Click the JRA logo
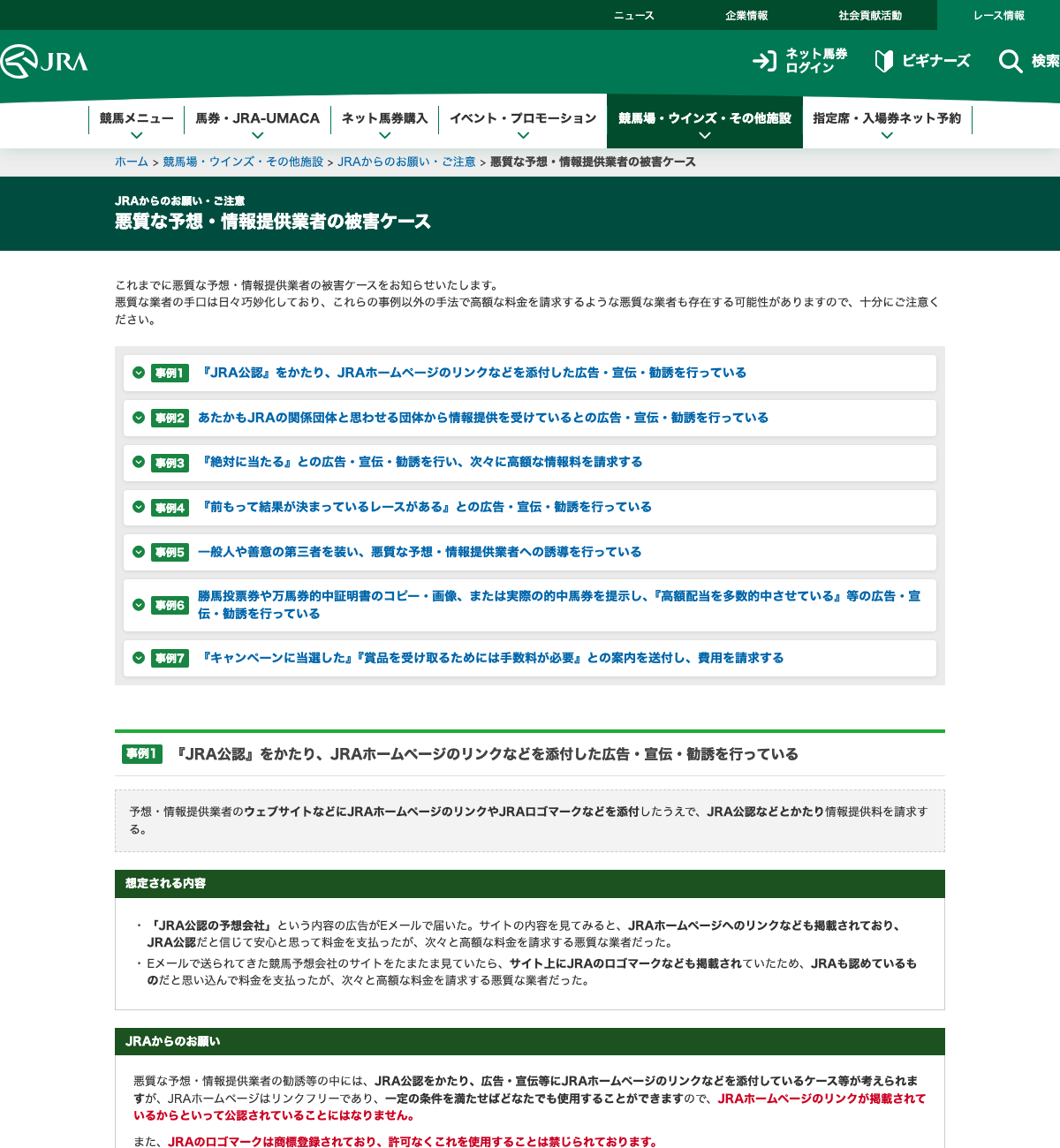Screen dimensions: 1060x1148 [44, 61]
